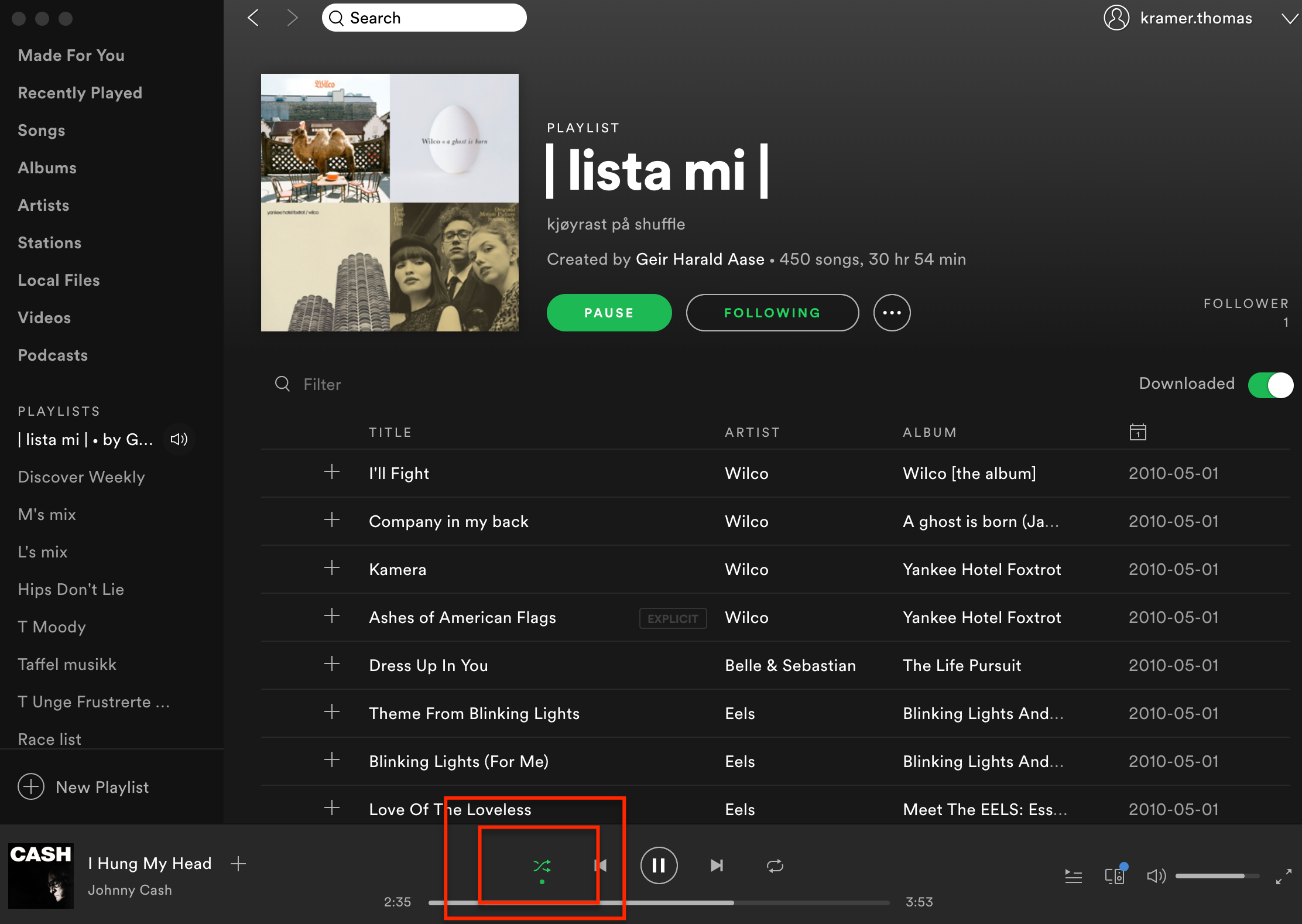
Task: Open Videos in the sidebar
Action: 44,318
